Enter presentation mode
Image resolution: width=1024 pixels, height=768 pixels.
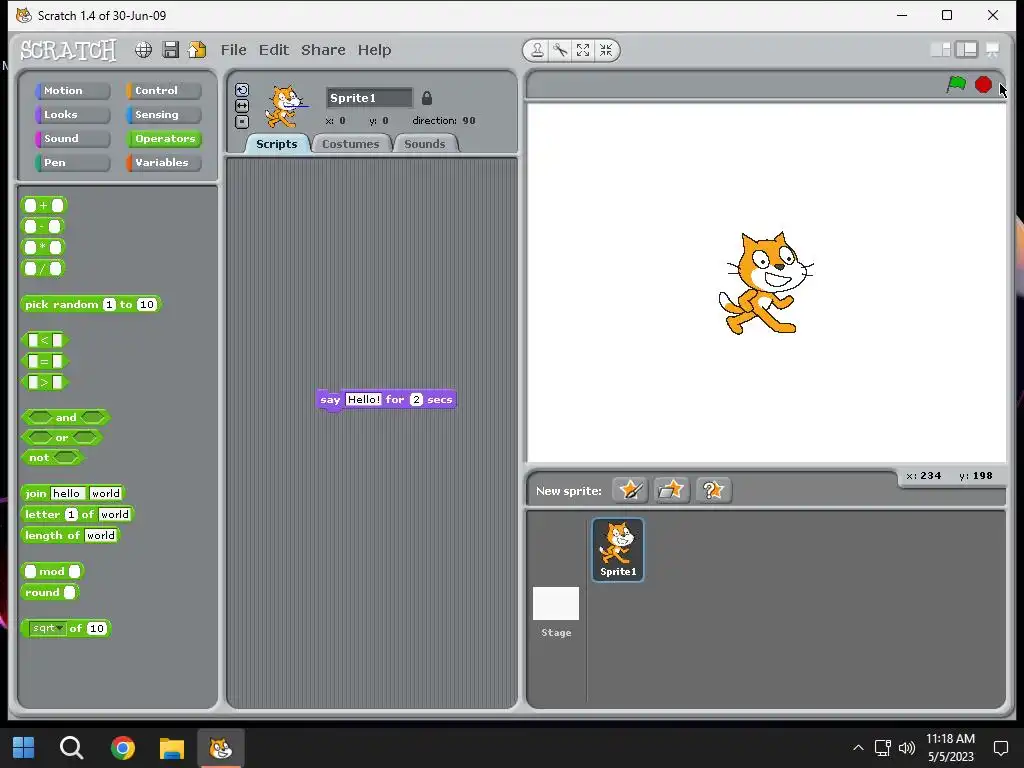pos(992,50)
